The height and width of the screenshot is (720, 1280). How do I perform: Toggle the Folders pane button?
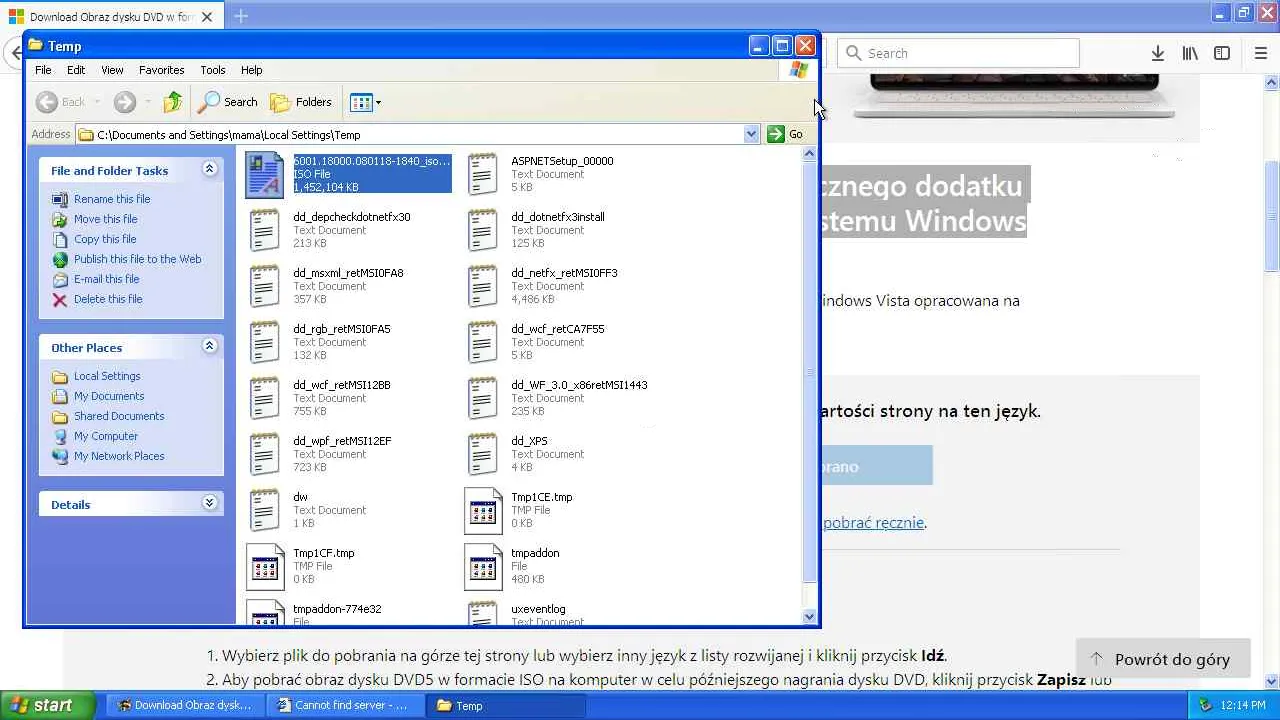(x=301, y=102)
